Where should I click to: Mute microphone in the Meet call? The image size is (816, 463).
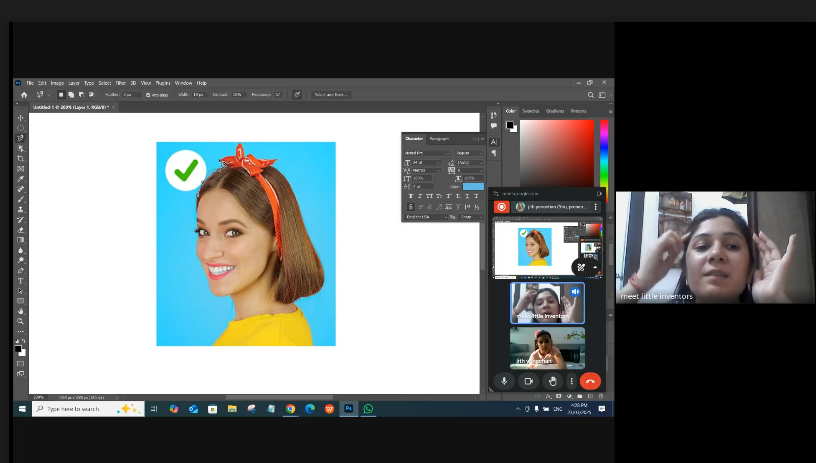[504, 381]
